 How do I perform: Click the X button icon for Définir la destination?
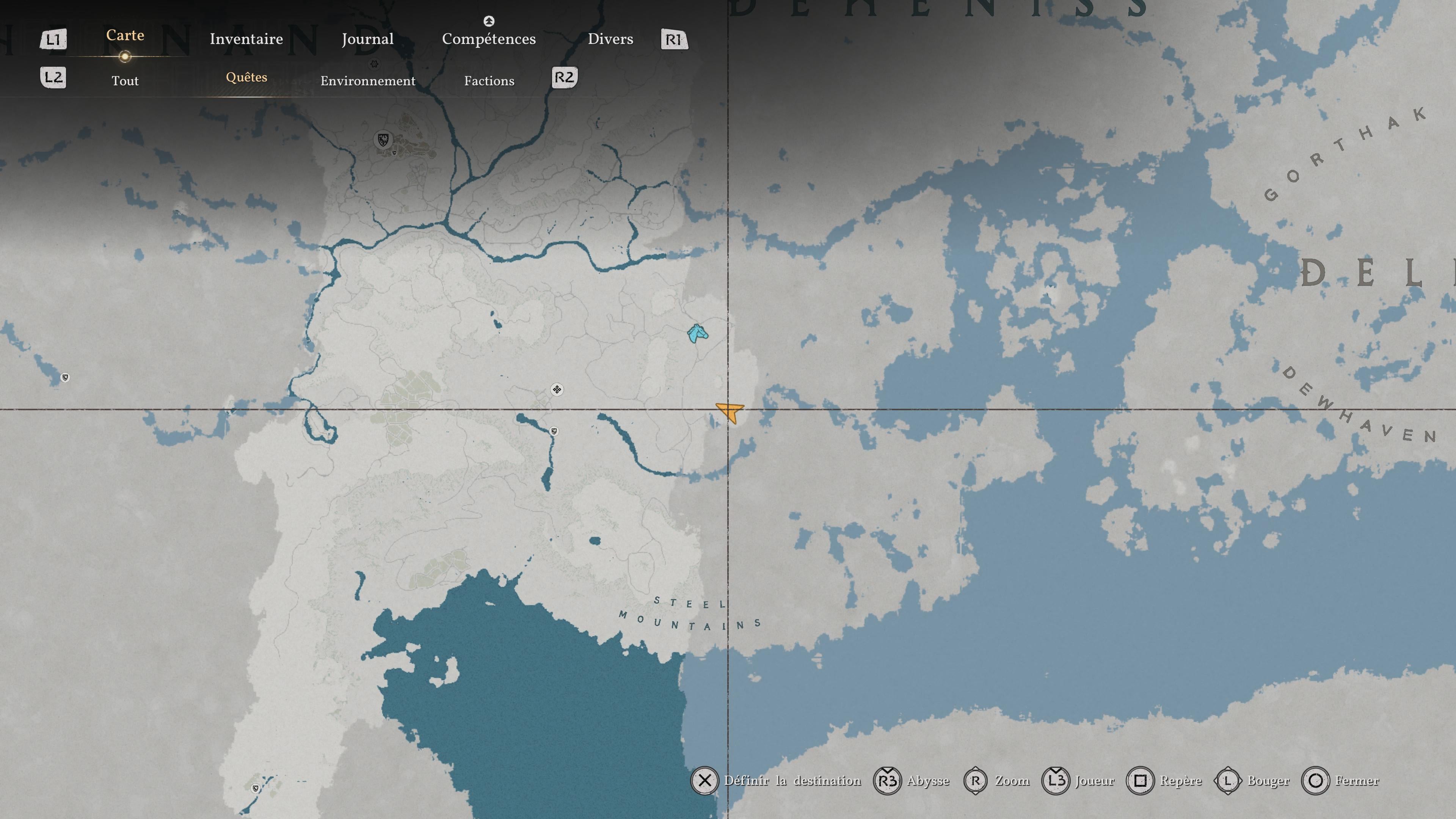click(x=704, y=781)
